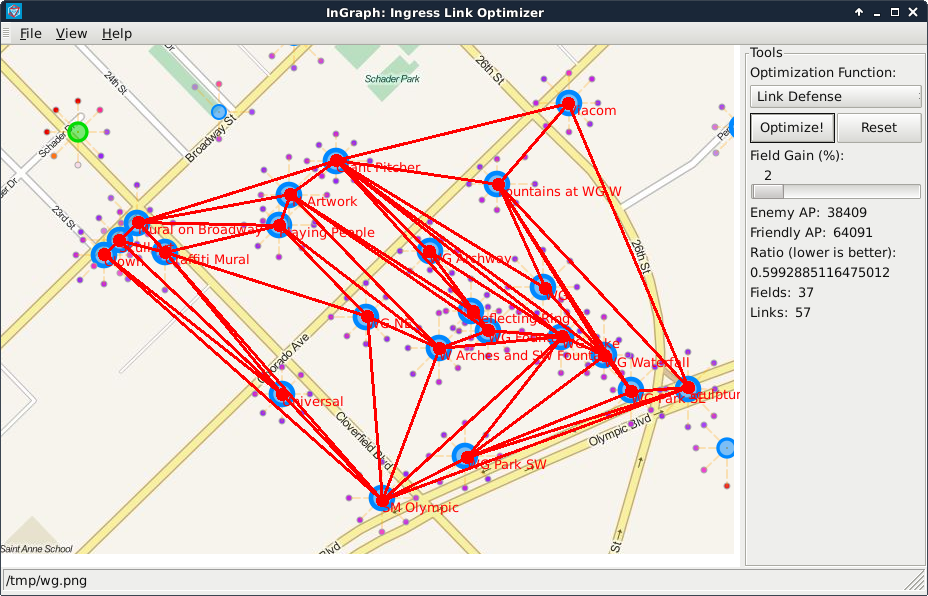Screen dimensions: 928x596
Task: Select the Mural on Broadway portal
Action: coord(138,222)
